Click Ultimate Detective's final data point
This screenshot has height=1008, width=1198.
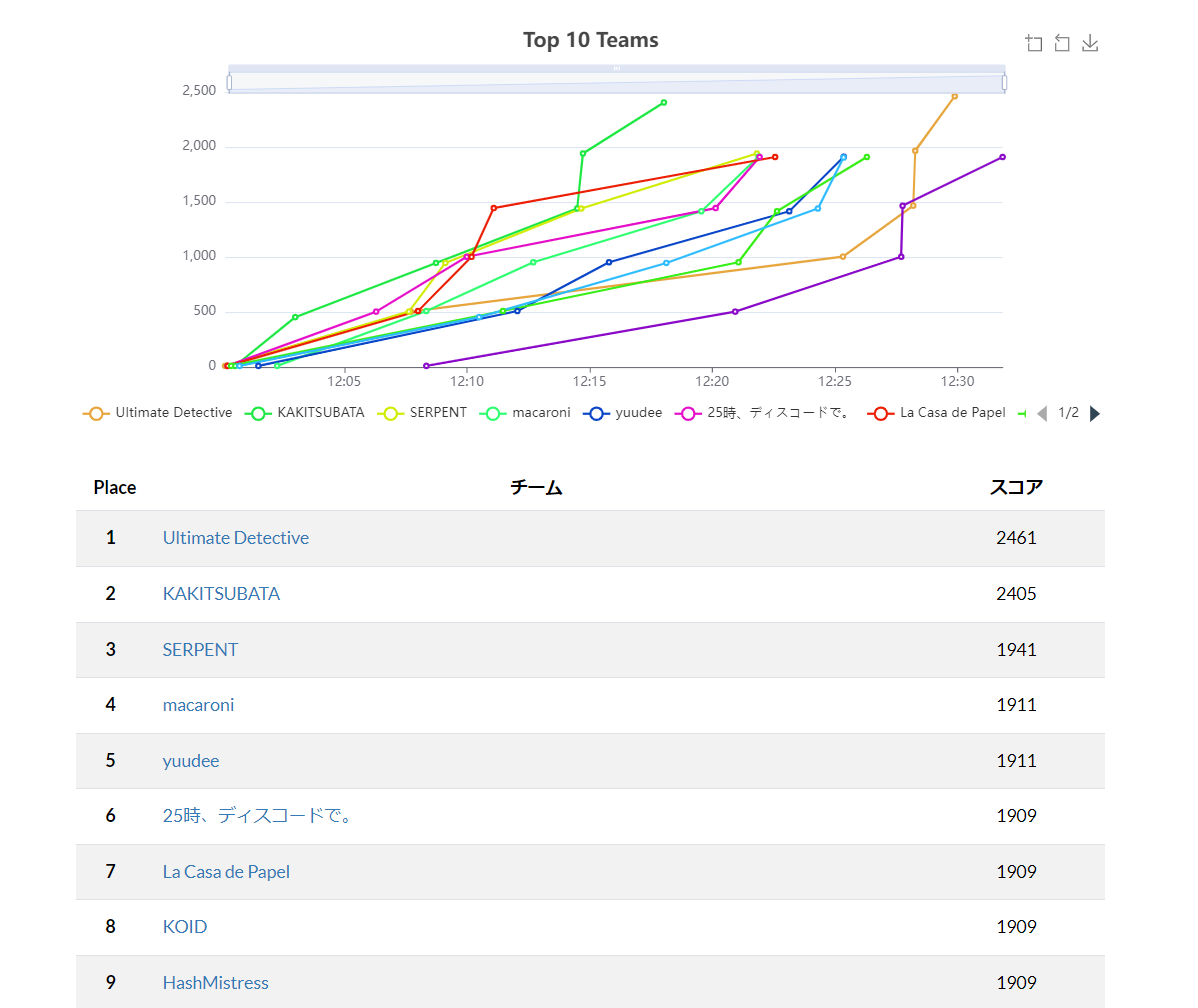point(954,96)
